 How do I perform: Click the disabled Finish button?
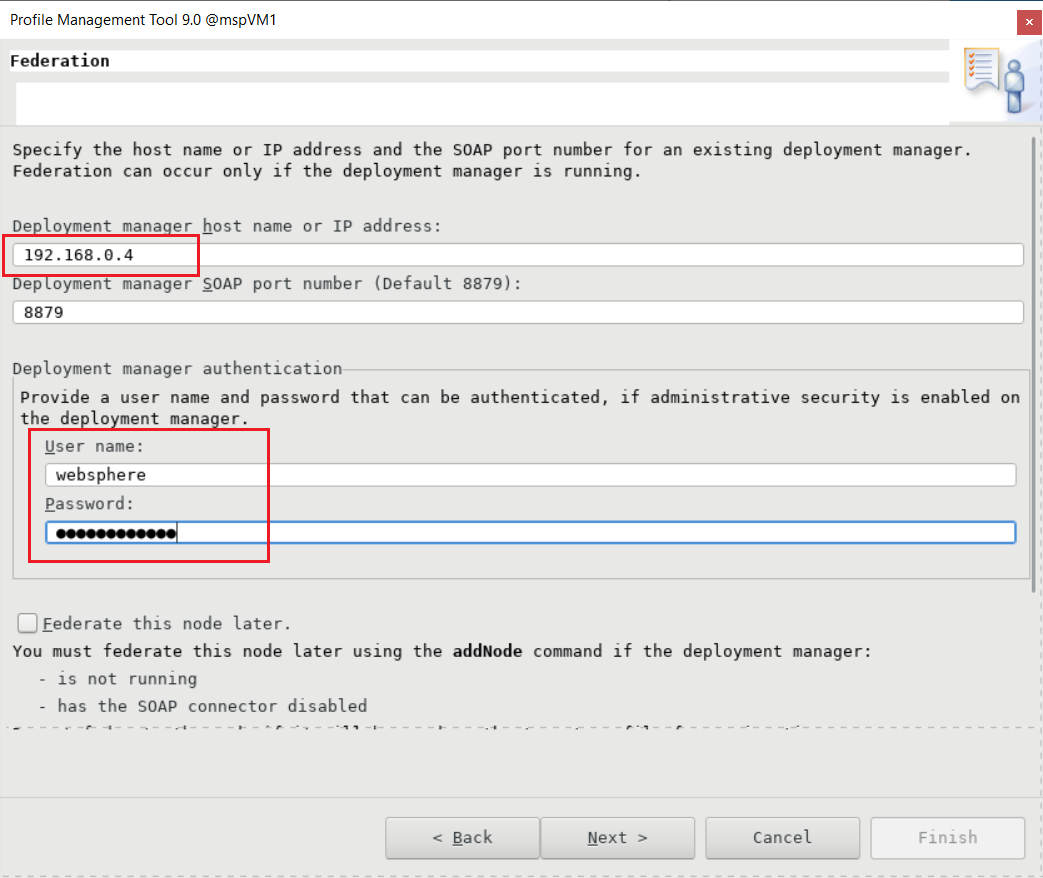947,838
